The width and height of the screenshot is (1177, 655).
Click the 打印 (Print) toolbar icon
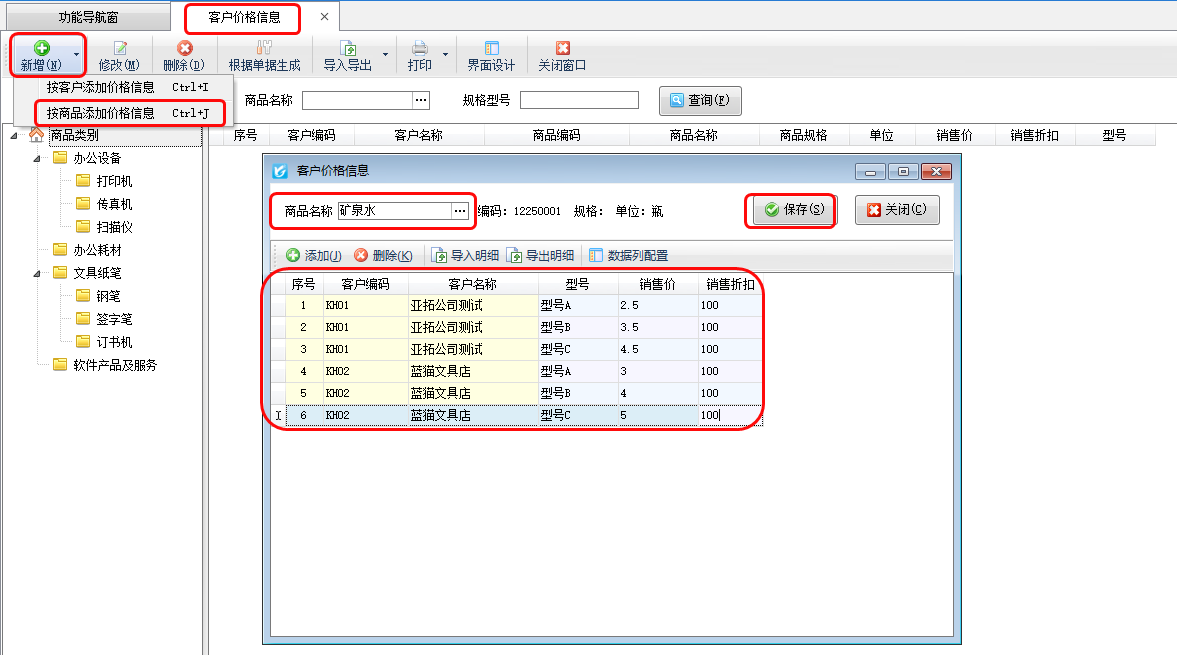pyautogui.click(x=420, y=48)
